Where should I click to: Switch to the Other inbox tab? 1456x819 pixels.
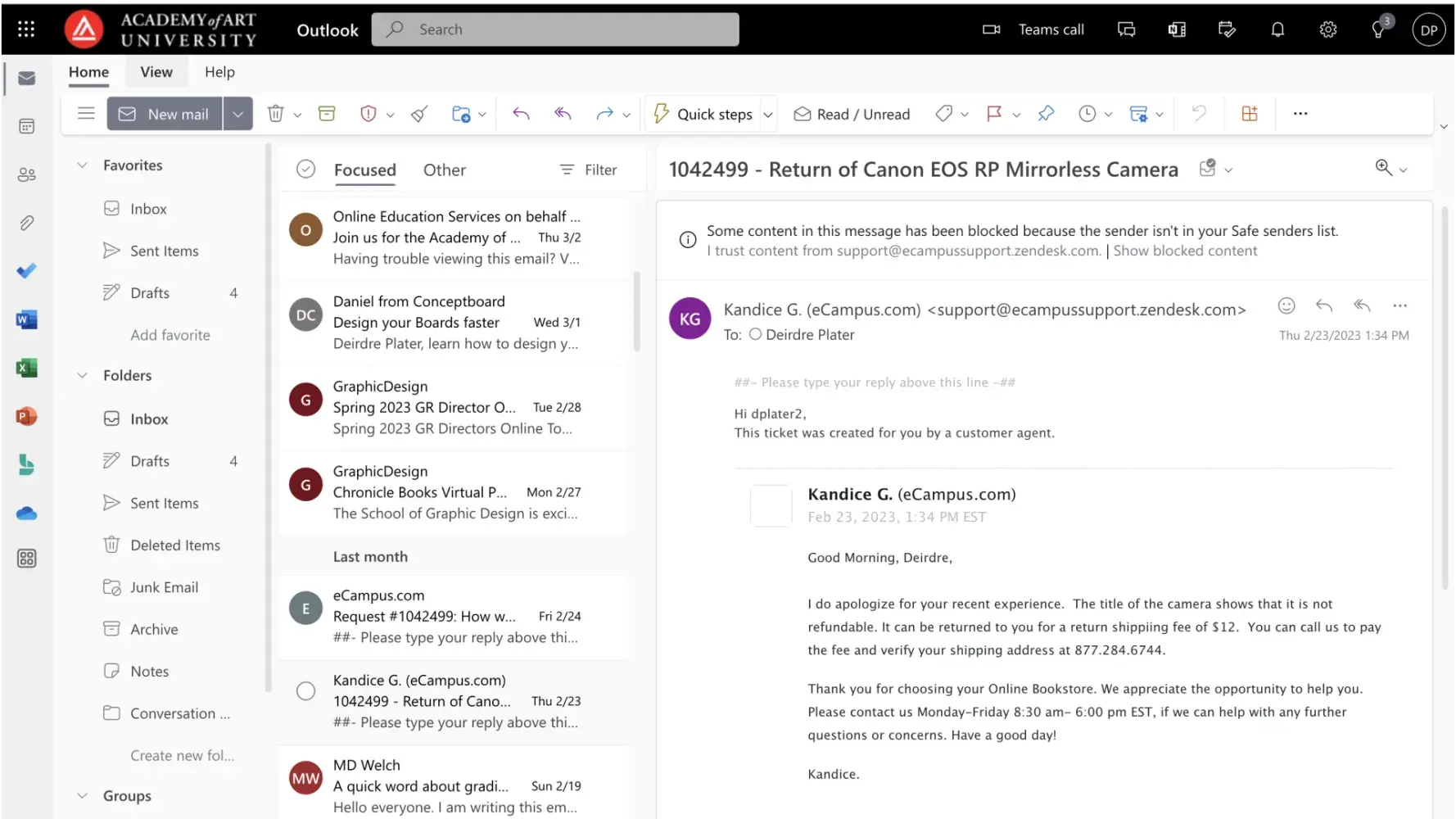pos(444,170)
